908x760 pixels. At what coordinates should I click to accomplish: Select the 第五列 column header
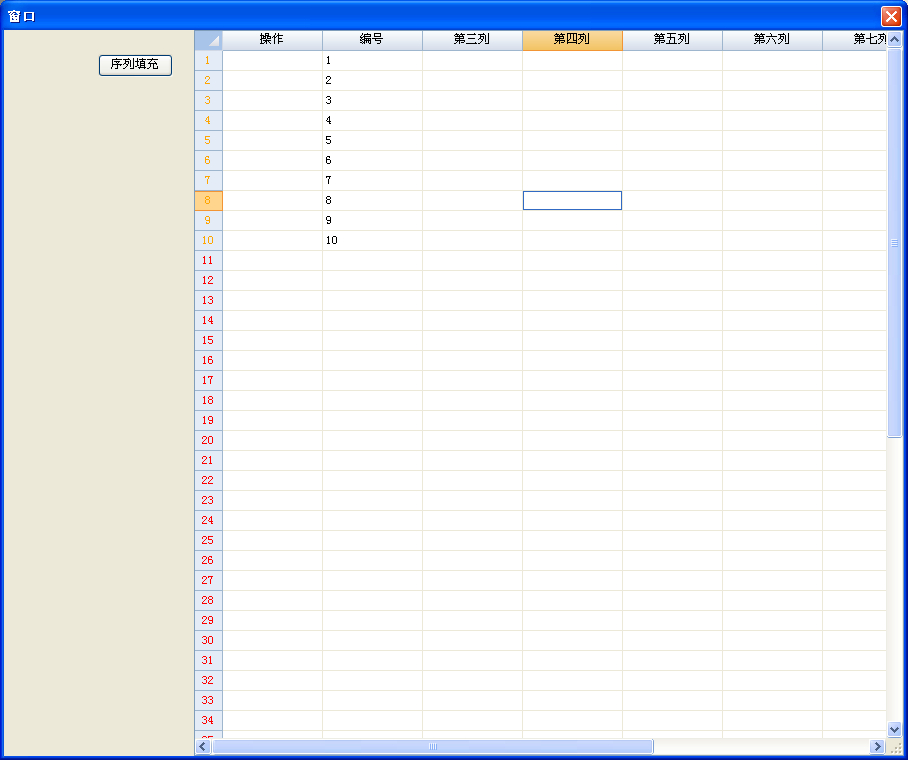click(x=672, y=40)
